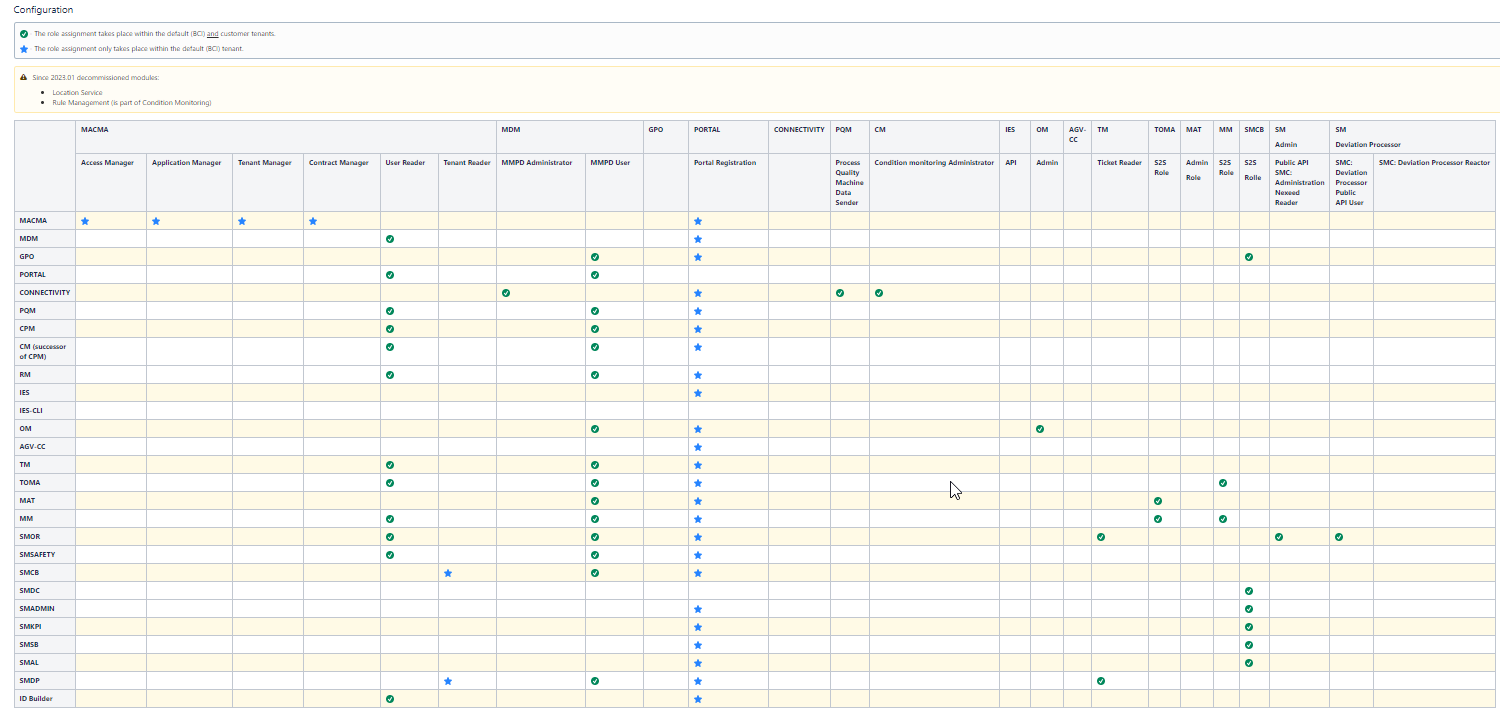Click star in MACMA row Tenant Manager column

click(242, 221)
